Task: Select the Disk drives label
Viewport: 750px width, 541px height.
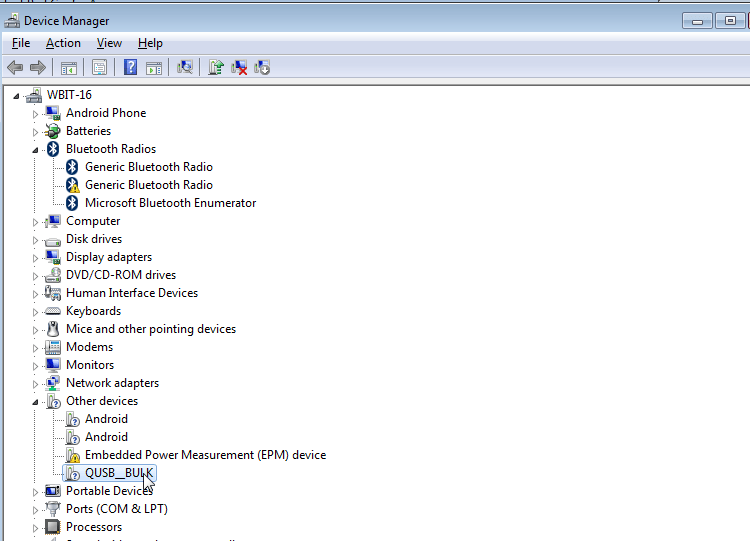Action: pos(94,239)
